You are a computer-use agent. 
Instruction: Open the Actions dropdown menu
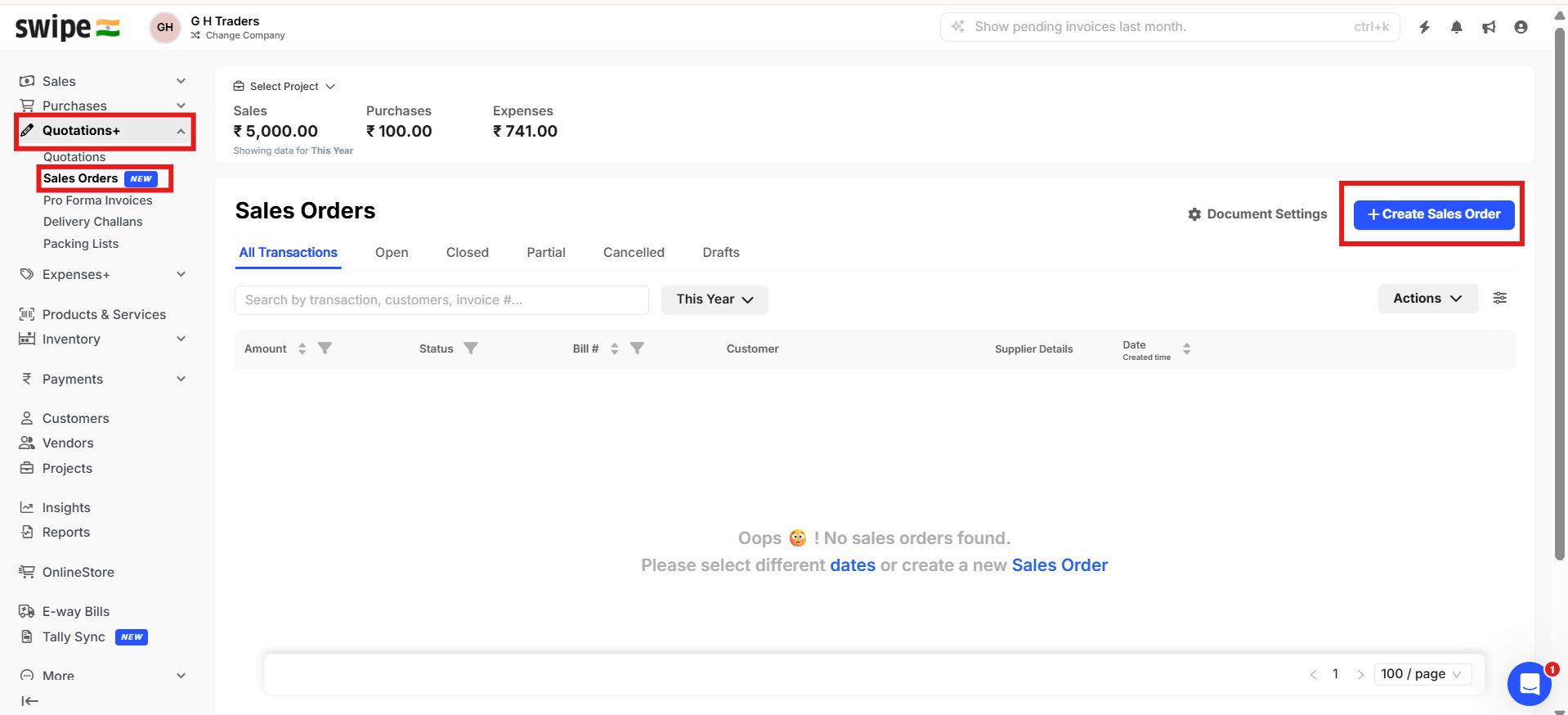[x=1427, y=299]
